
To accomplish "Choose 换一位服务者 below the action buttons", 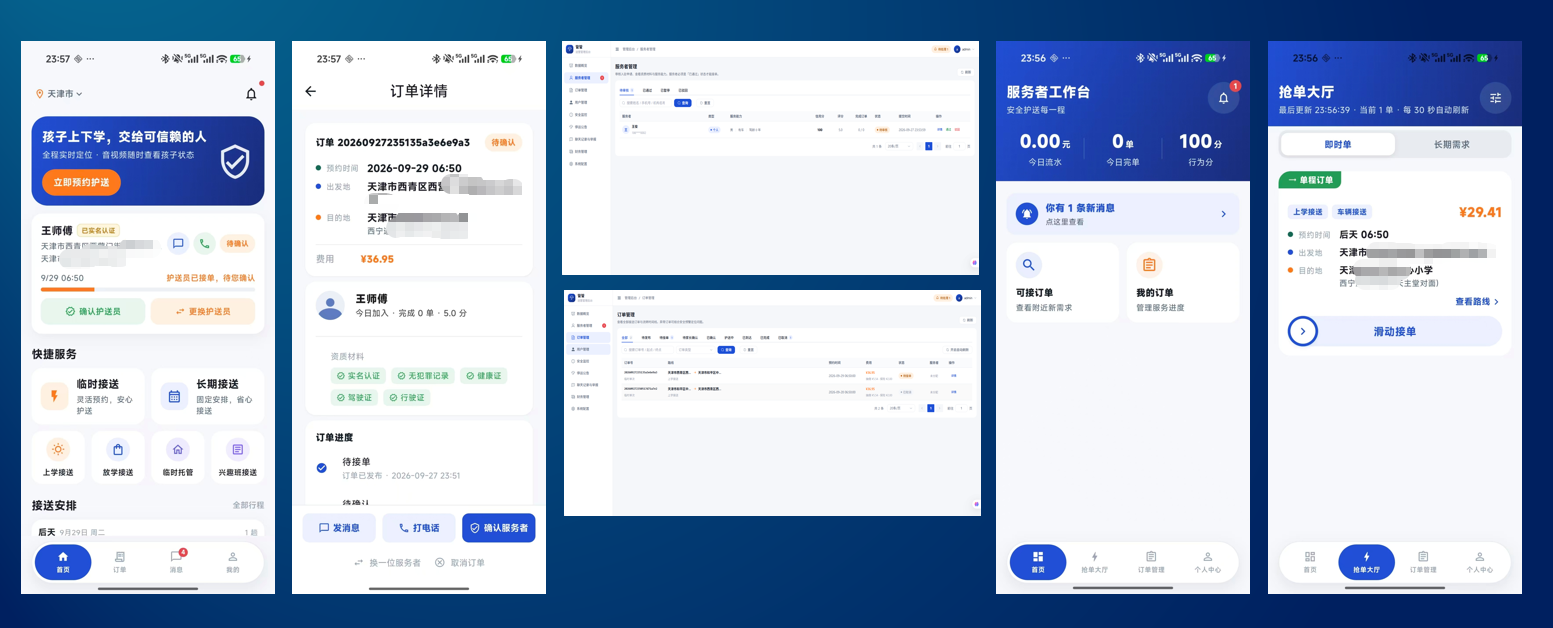I will [387, 563].
